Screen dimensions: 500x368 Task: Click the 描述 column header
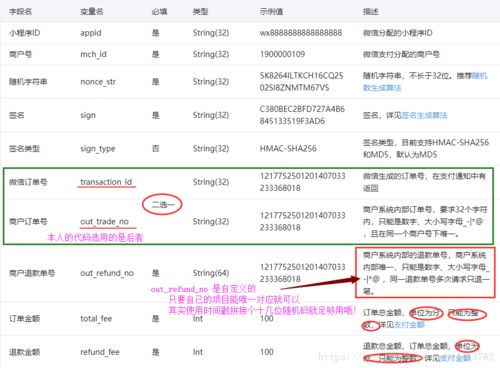371,12
